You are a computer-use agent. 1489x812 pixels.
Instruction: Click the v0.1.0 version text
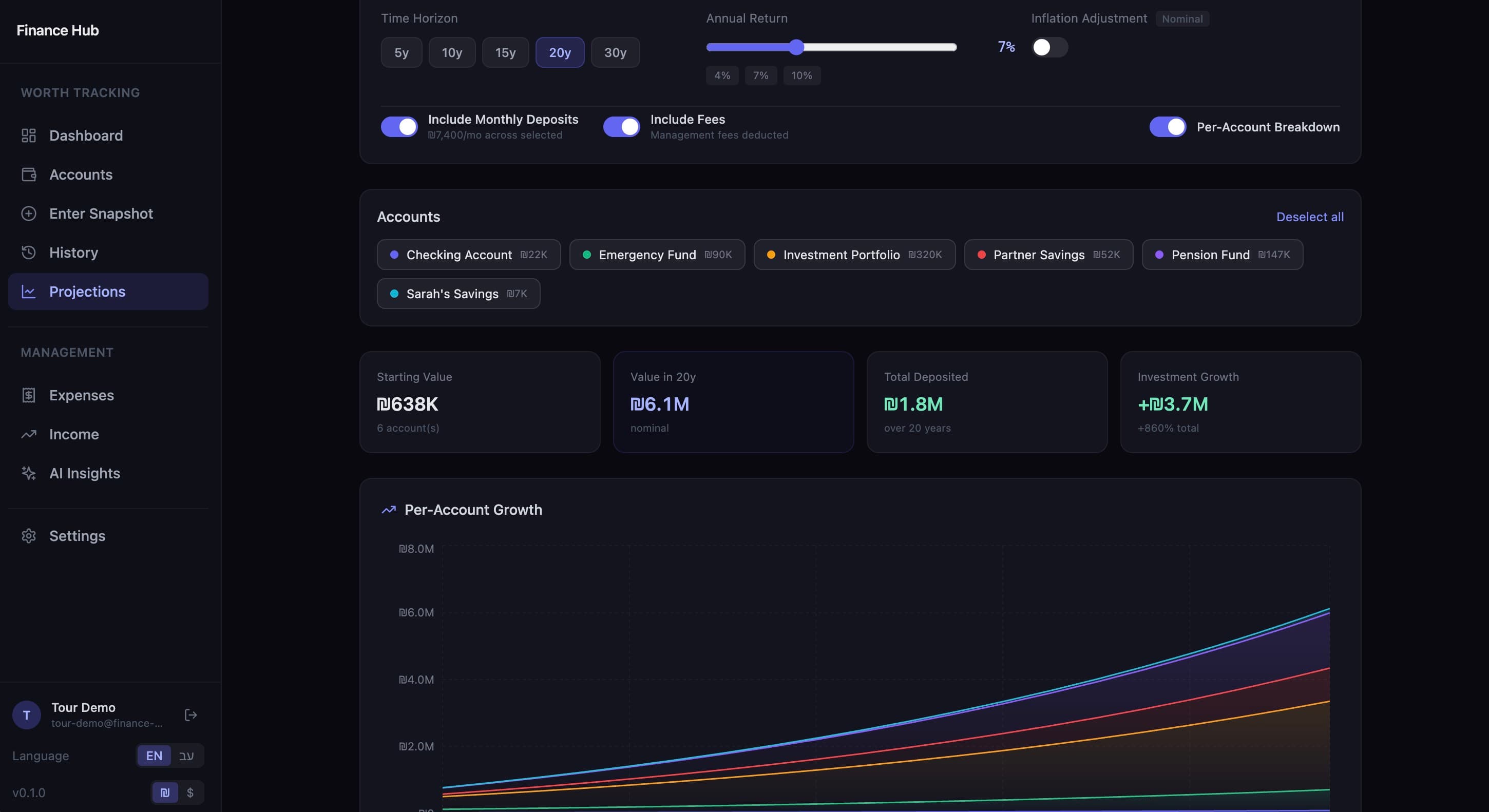click(x=28, y=792)
